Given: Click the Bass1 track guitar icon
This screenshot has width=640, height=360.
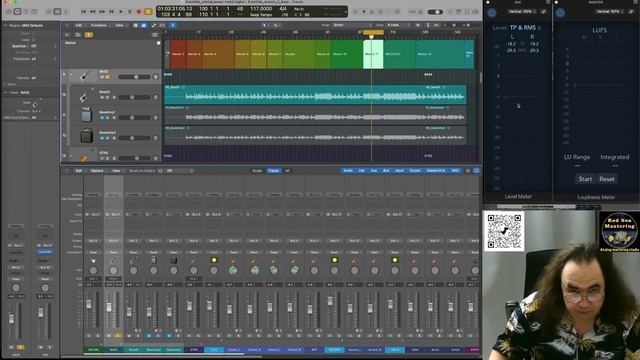Looking at the screenshot, I should coord(84,96).
